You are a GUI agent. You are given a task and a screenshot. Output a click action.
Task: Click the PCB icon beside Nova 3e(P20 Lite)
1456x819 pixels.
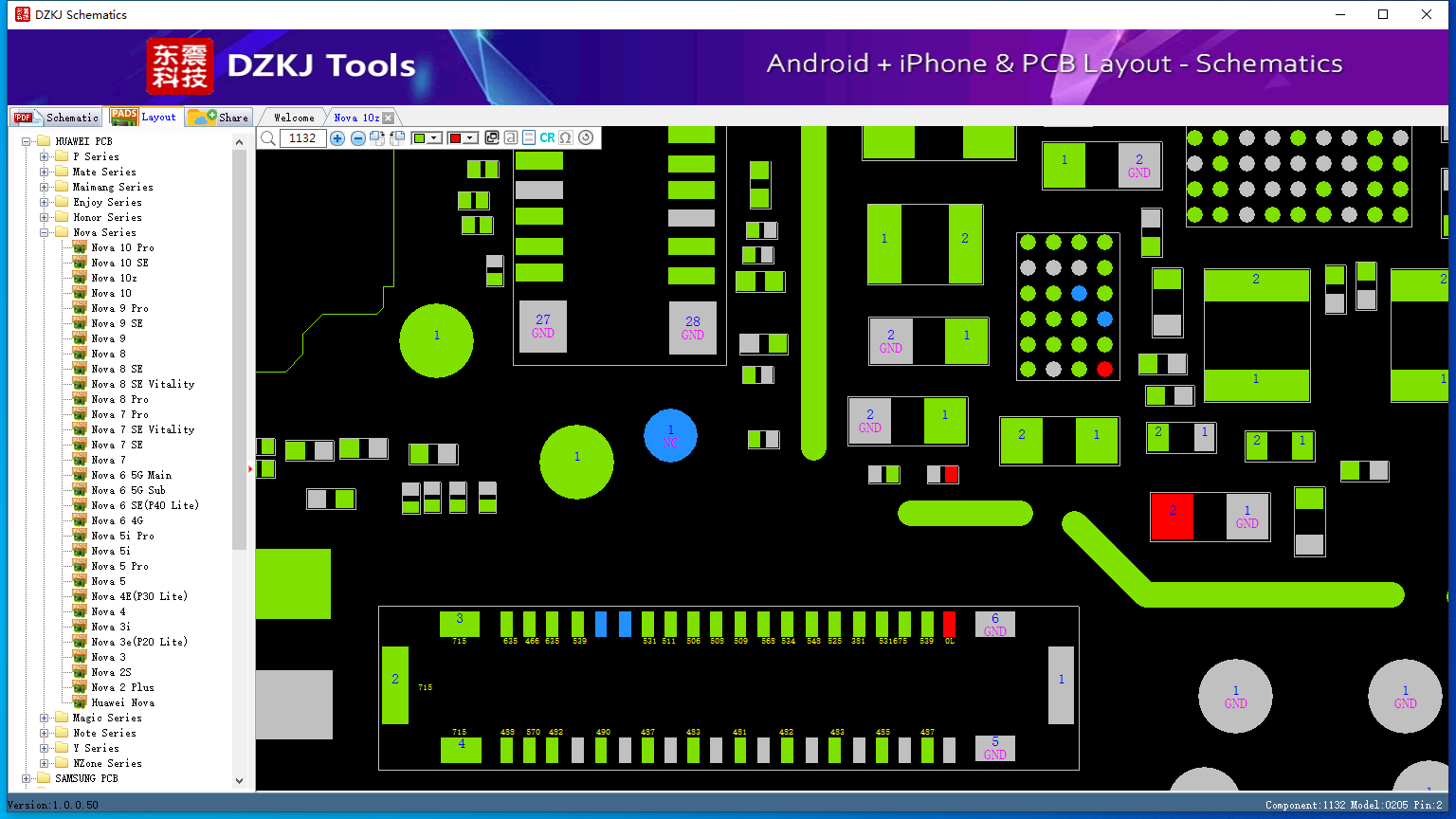[81, 642]
